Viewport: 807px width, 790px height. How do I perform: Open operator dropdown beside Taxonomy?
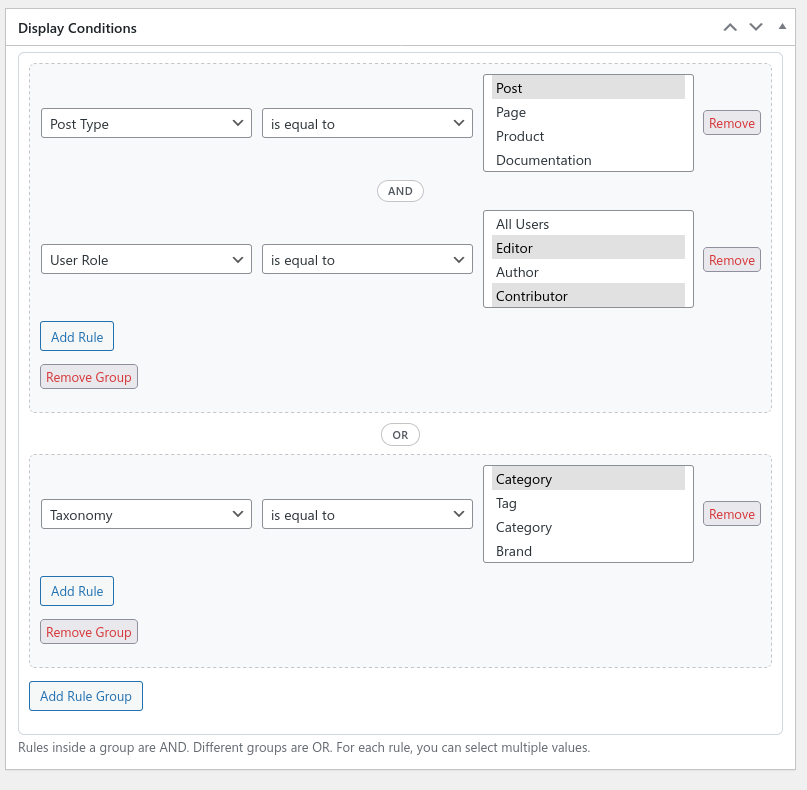(367, 514)
